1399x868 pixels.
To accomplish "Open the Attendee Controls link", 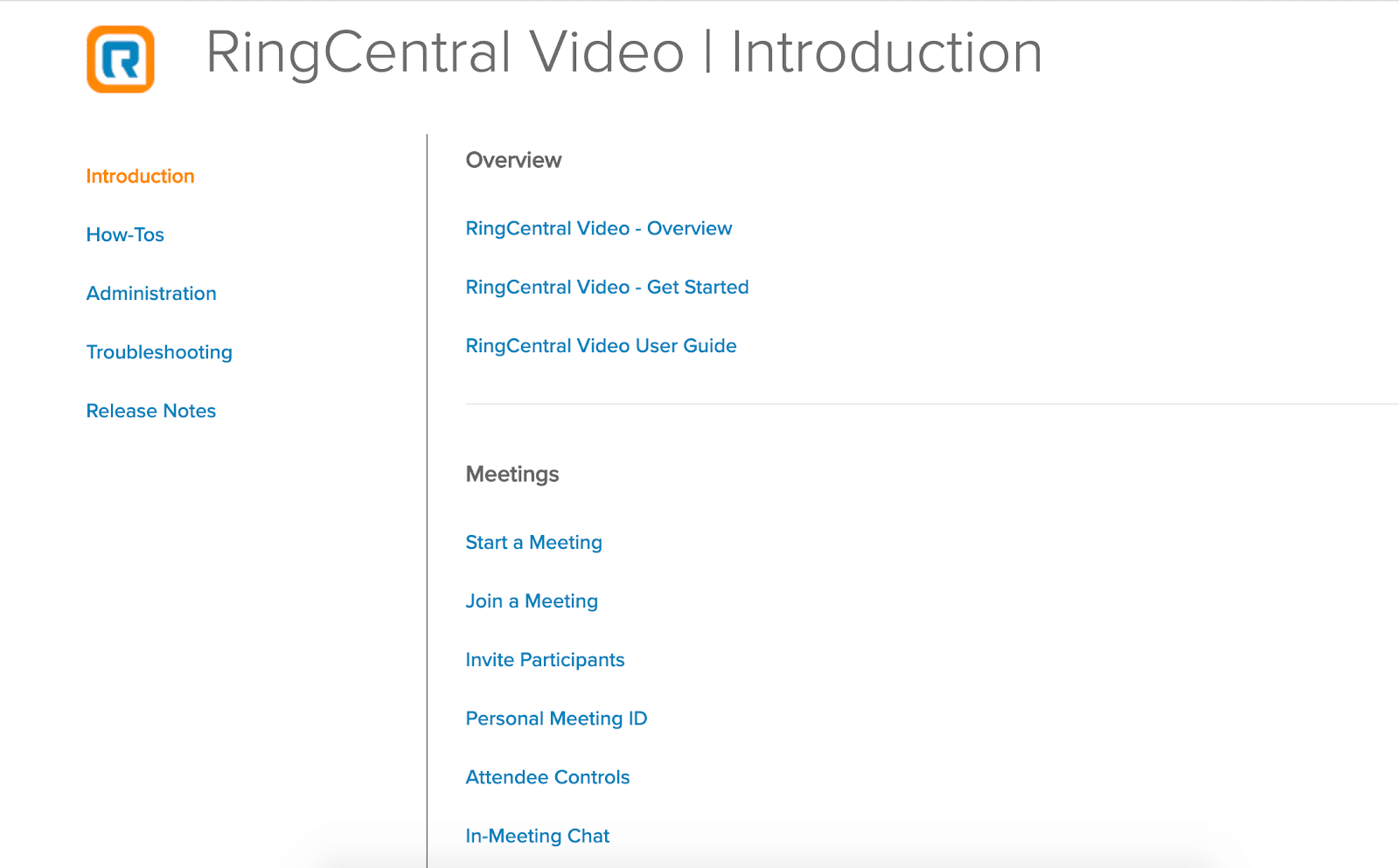I will [547, 777].
